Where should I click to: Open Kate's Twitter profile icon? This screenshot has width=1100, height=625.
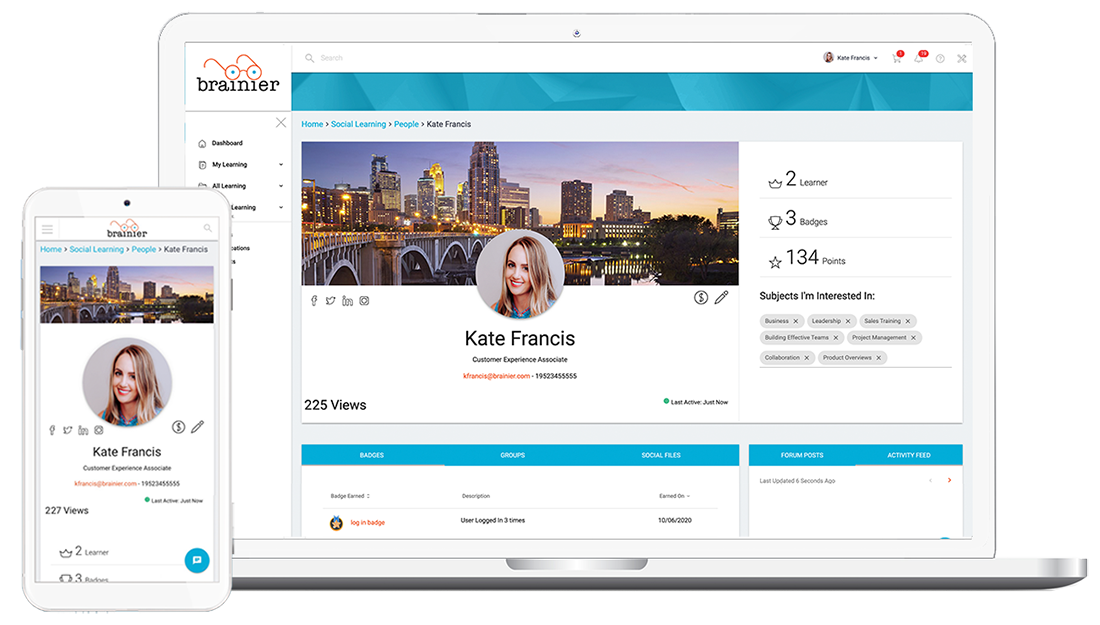[330, 300]
